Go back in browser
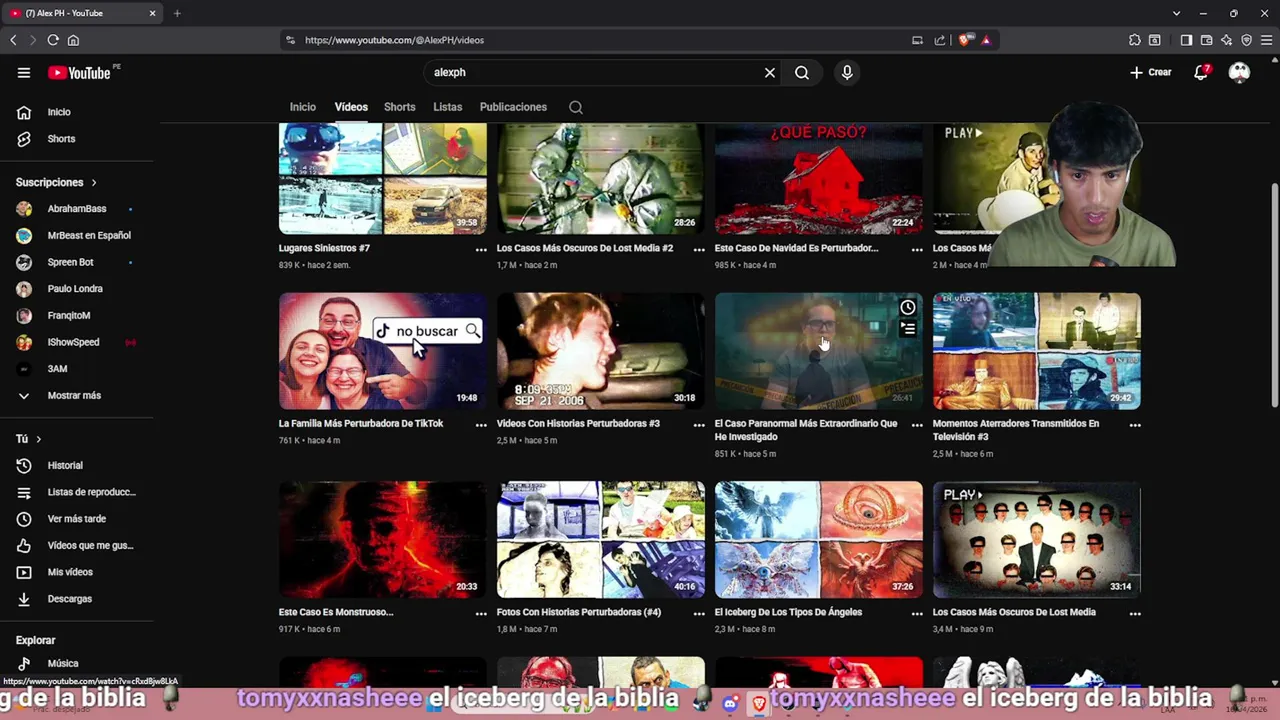 [x=13, y=40]
